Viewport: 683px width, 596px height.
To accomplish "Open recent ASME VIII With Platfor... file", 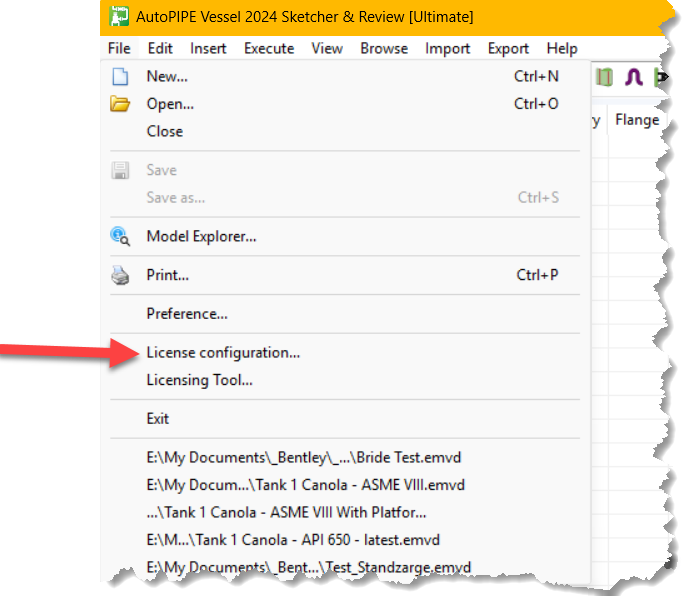I will click(345, 513).
